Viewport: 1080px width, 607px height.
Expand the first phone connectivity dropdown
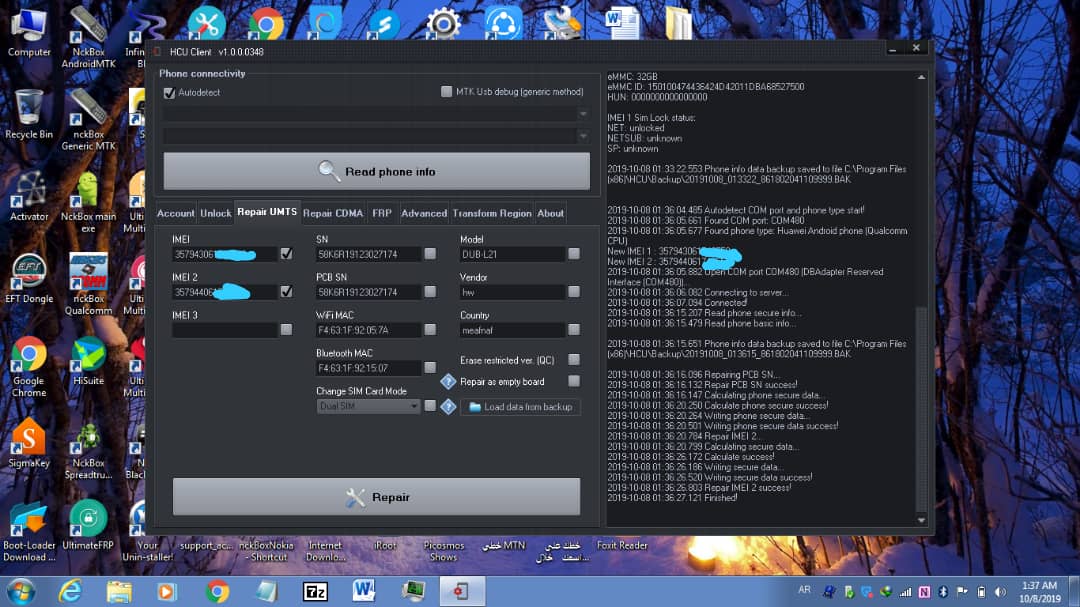click(583, 114)
